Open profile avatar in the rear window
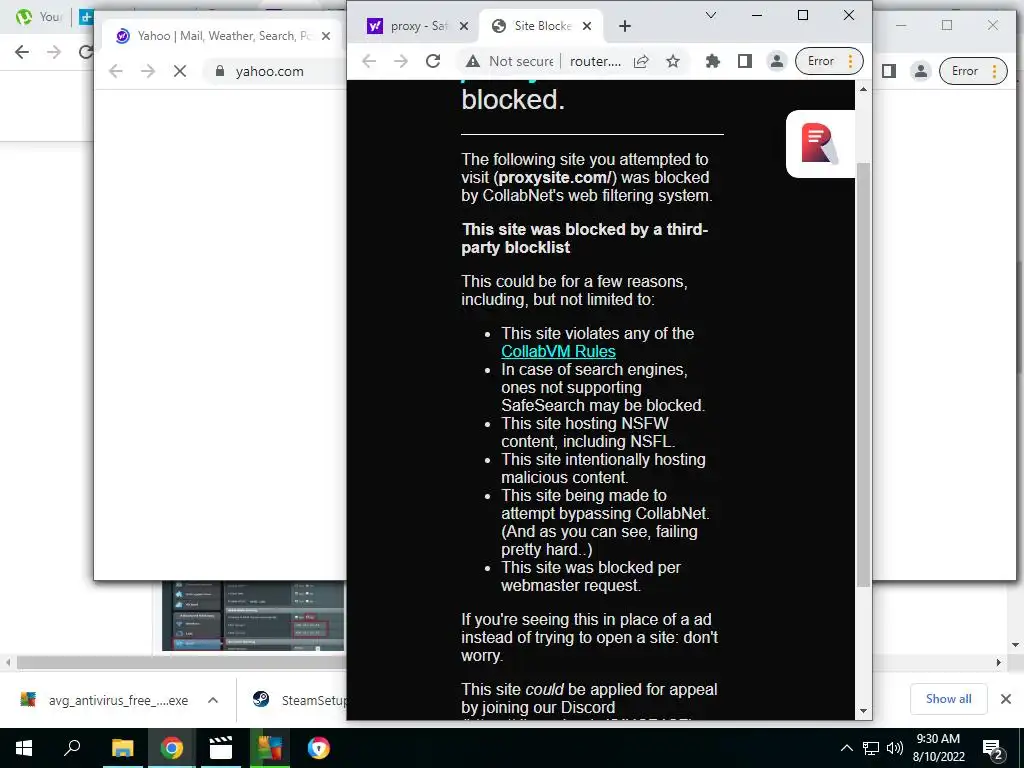Screen dimensions: 1024x768 pyautogui.click(x=920, y=71)
